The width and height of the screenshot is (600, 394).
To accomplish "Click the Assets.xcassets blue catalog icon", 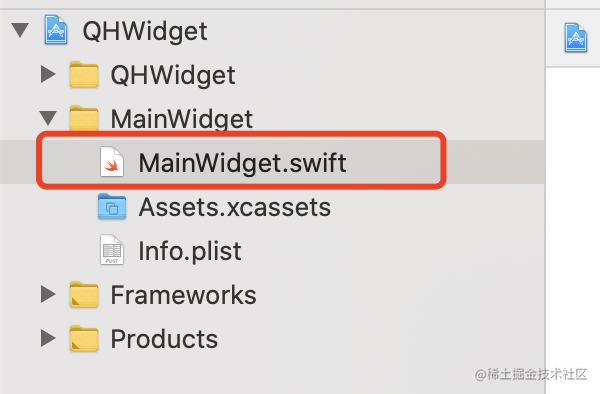I will point(112,206).
